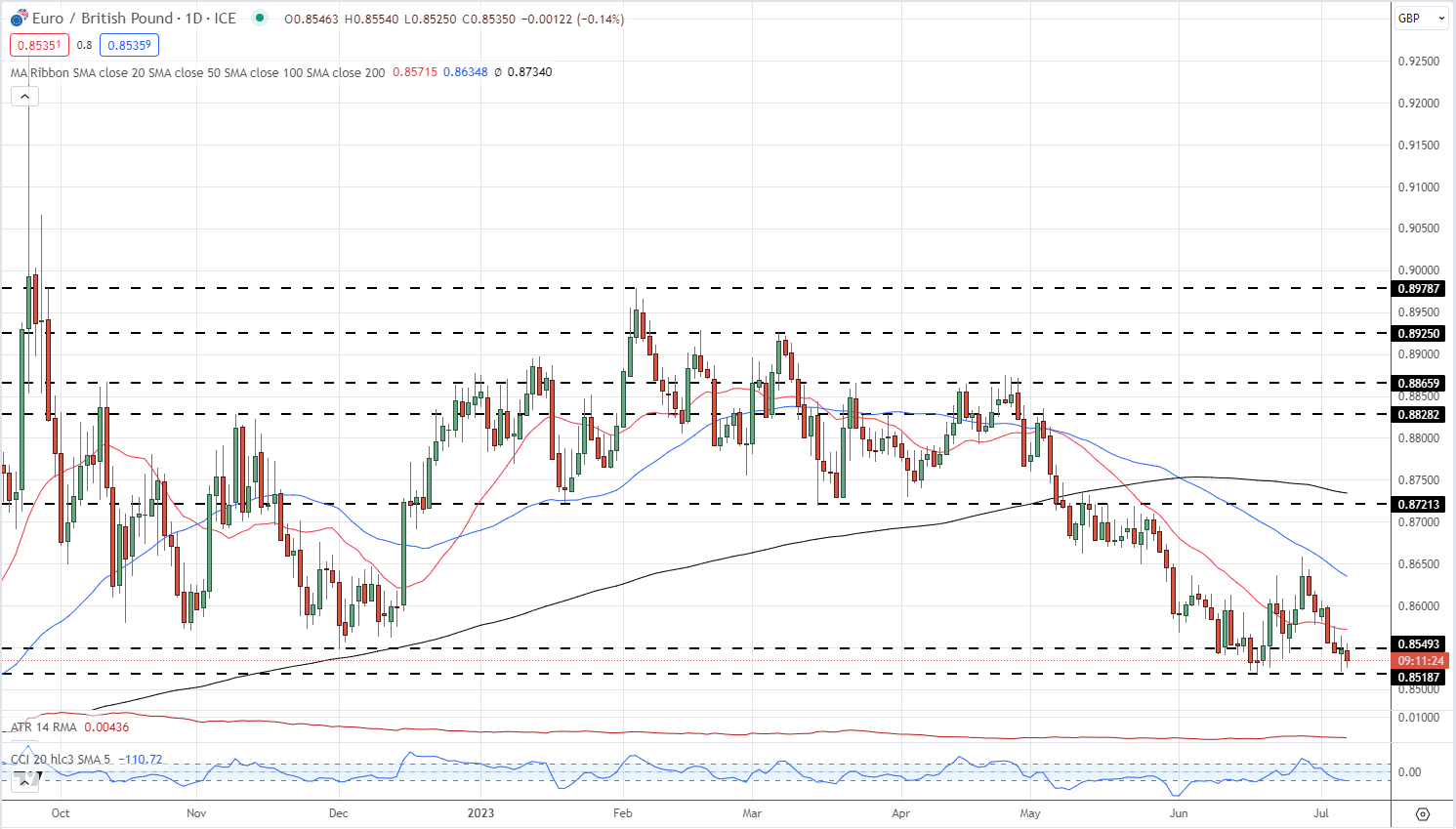Screen dimensions: 1456x829
Task: Click the EUR/GBP flag symbol logo
Action: (19, 19)
